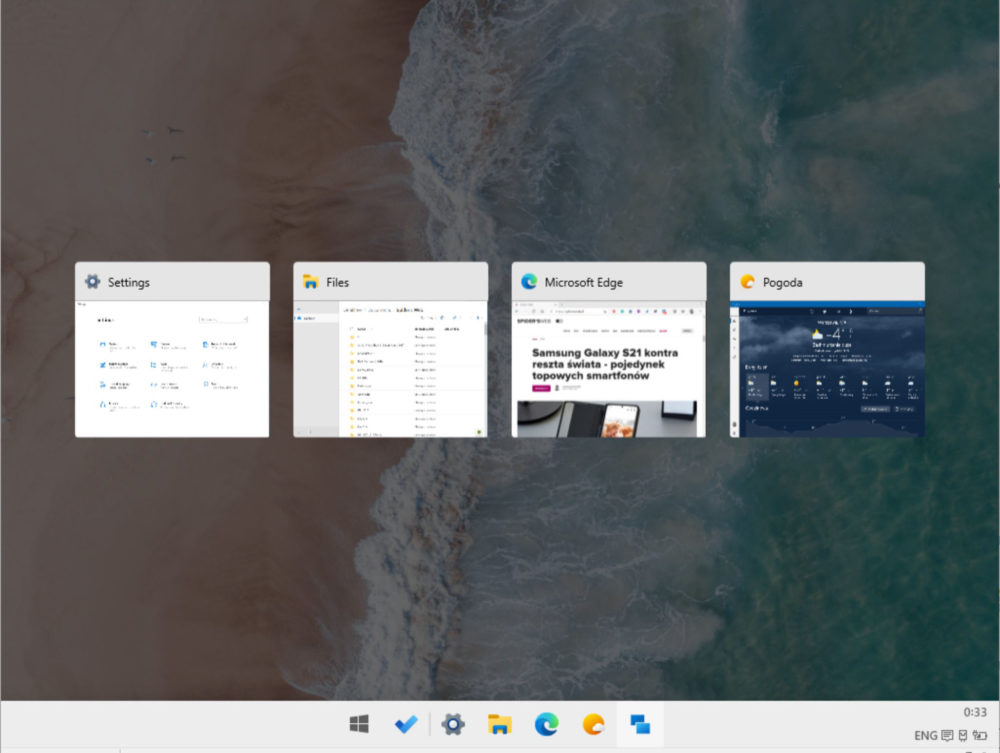Open the weather app icon in the taskbar
The height and width of the screenshot is (753, 1000).
pos(594,724)
